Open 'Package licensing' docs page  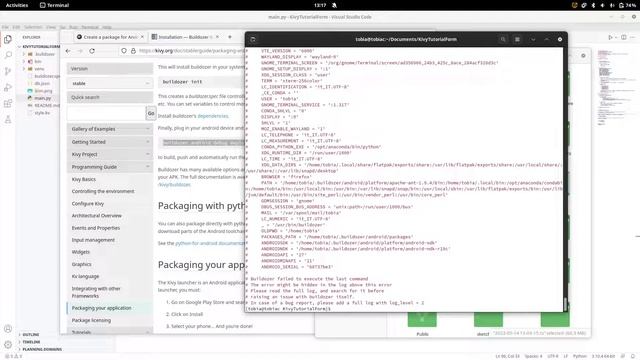(x=91, y=320)
